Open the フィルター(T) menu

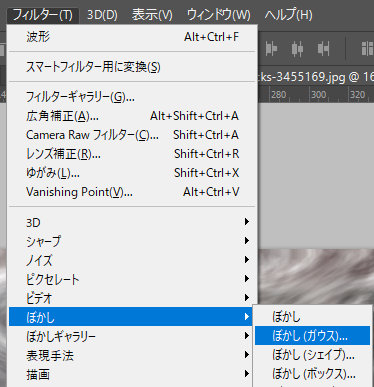(x=43, y=15)
